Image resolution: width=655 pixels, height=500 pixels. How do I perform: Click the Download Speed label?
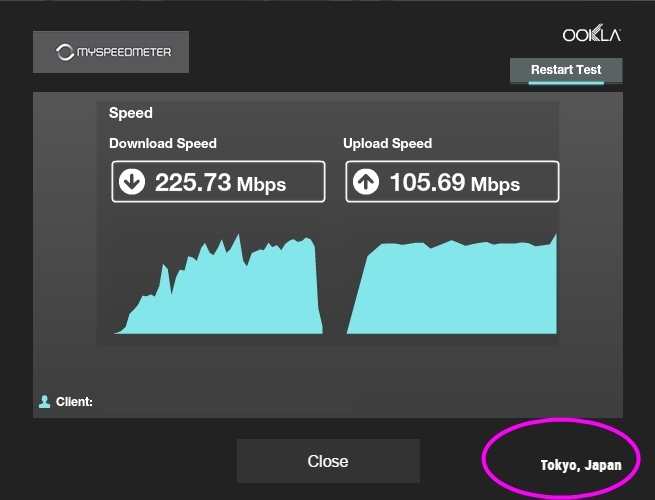(x=163, y=143)
